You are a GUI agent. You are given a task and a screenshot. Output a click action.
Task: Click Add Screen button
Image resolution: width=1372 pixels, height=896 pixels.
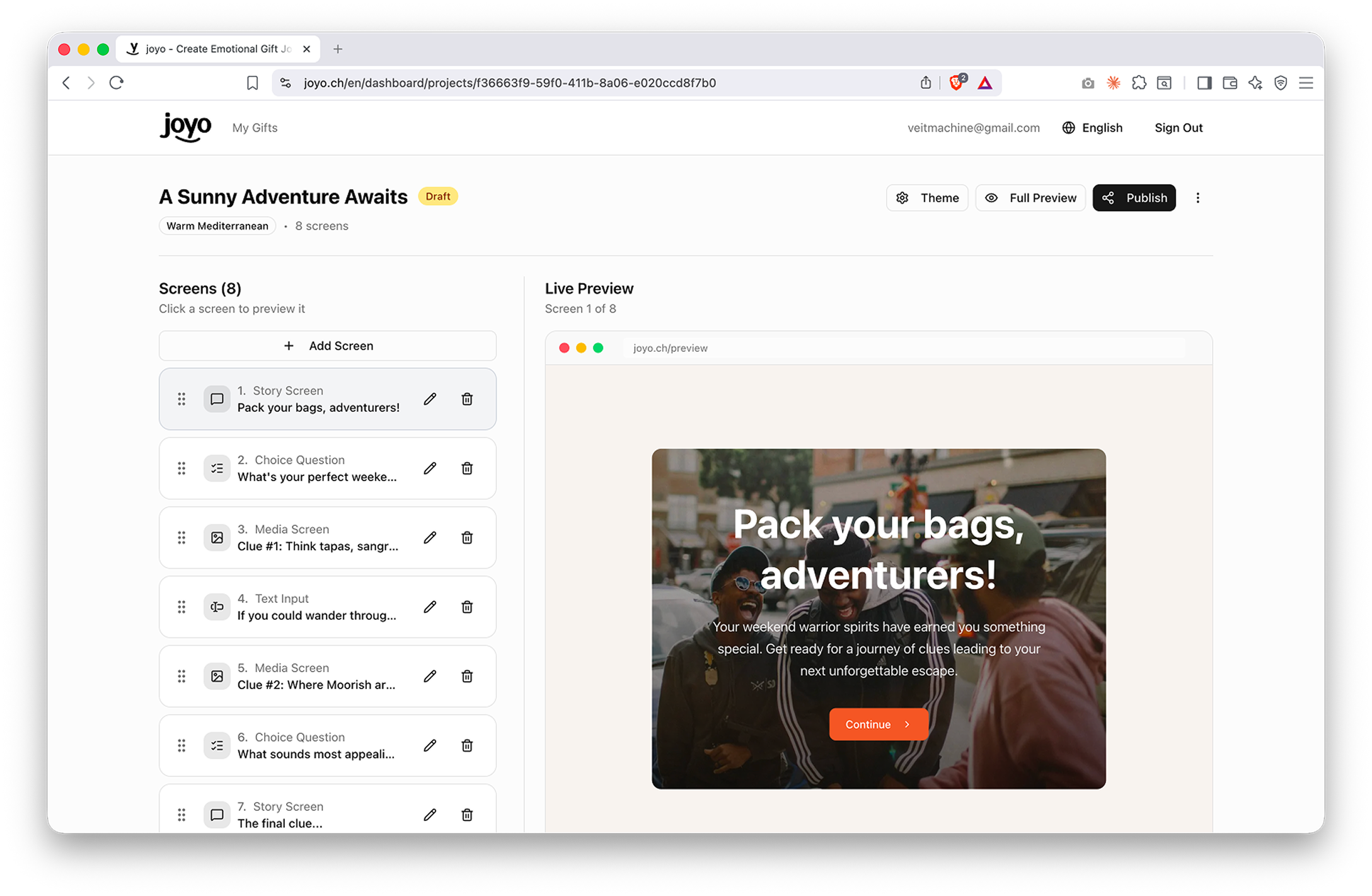click(328, 346)
